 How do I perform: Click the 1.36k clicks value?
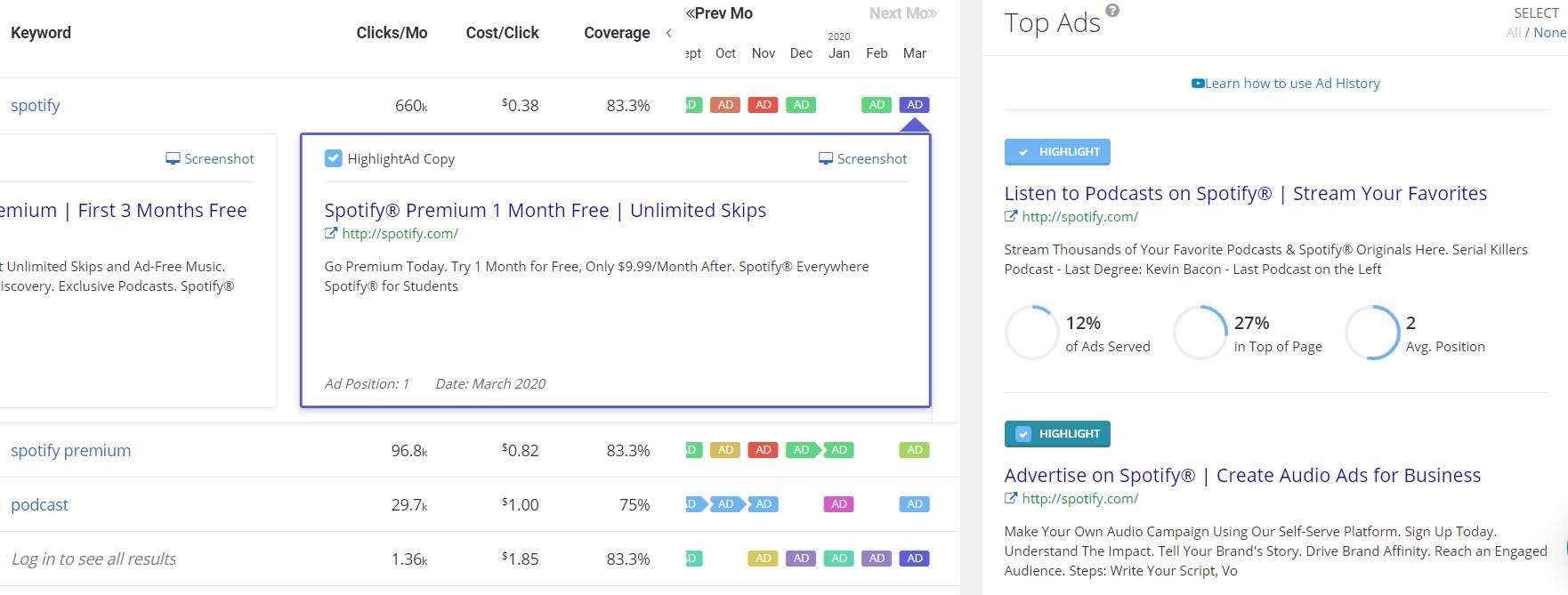[x=409, y=559]
